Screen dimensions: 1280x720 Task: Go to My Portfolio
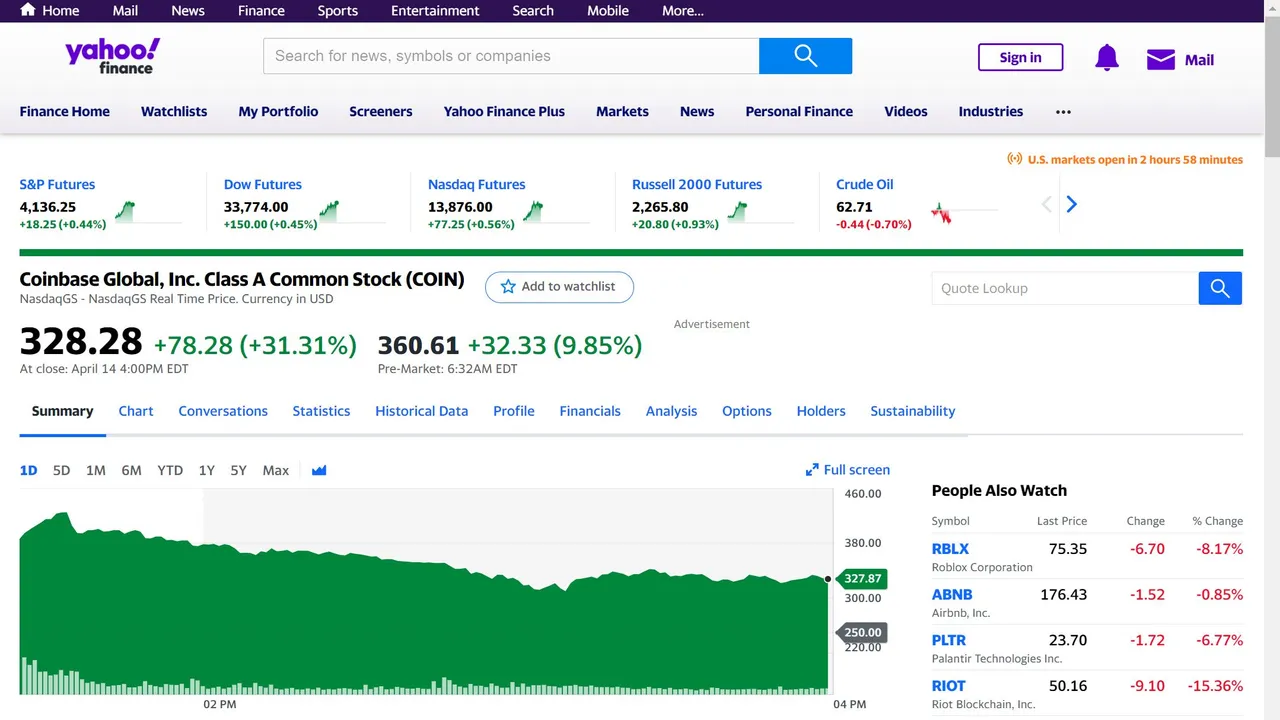tap(278, 112)
